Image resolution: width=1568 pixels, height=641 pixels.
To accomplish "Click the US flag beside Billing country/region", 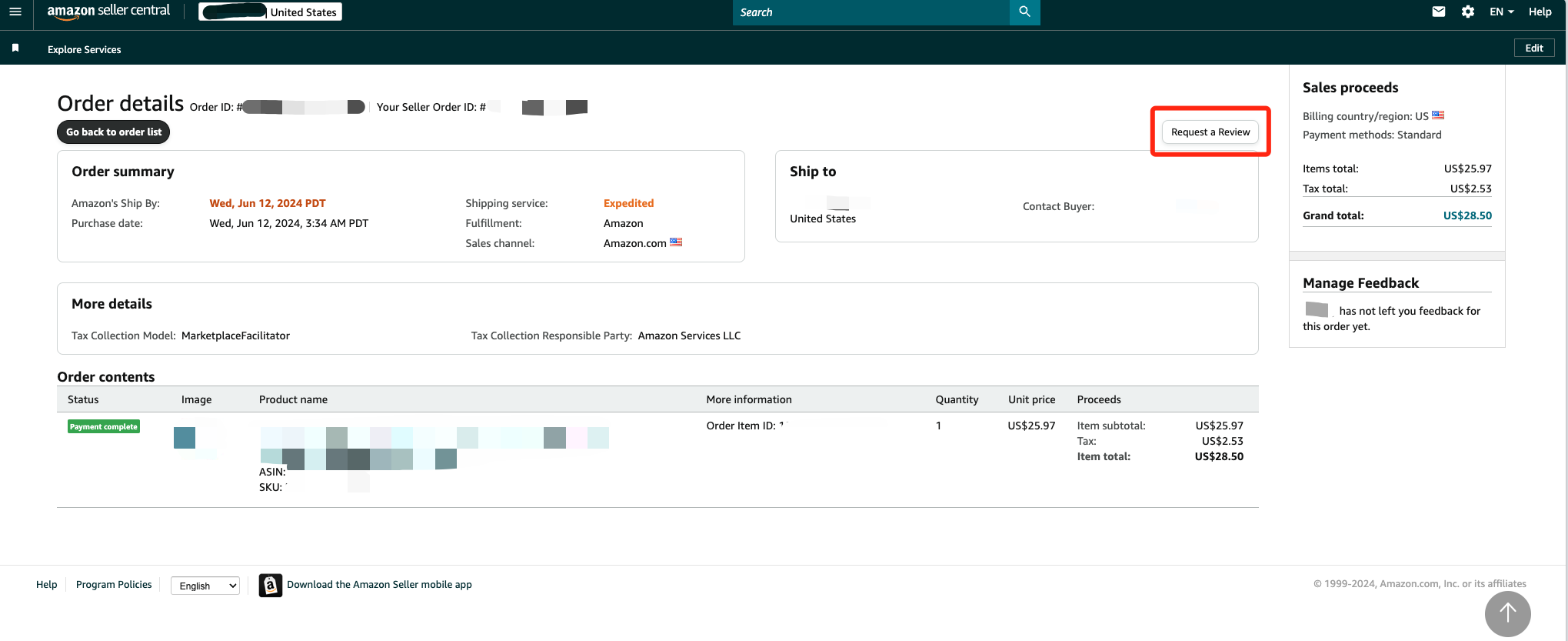I will tap(1438, 115).
